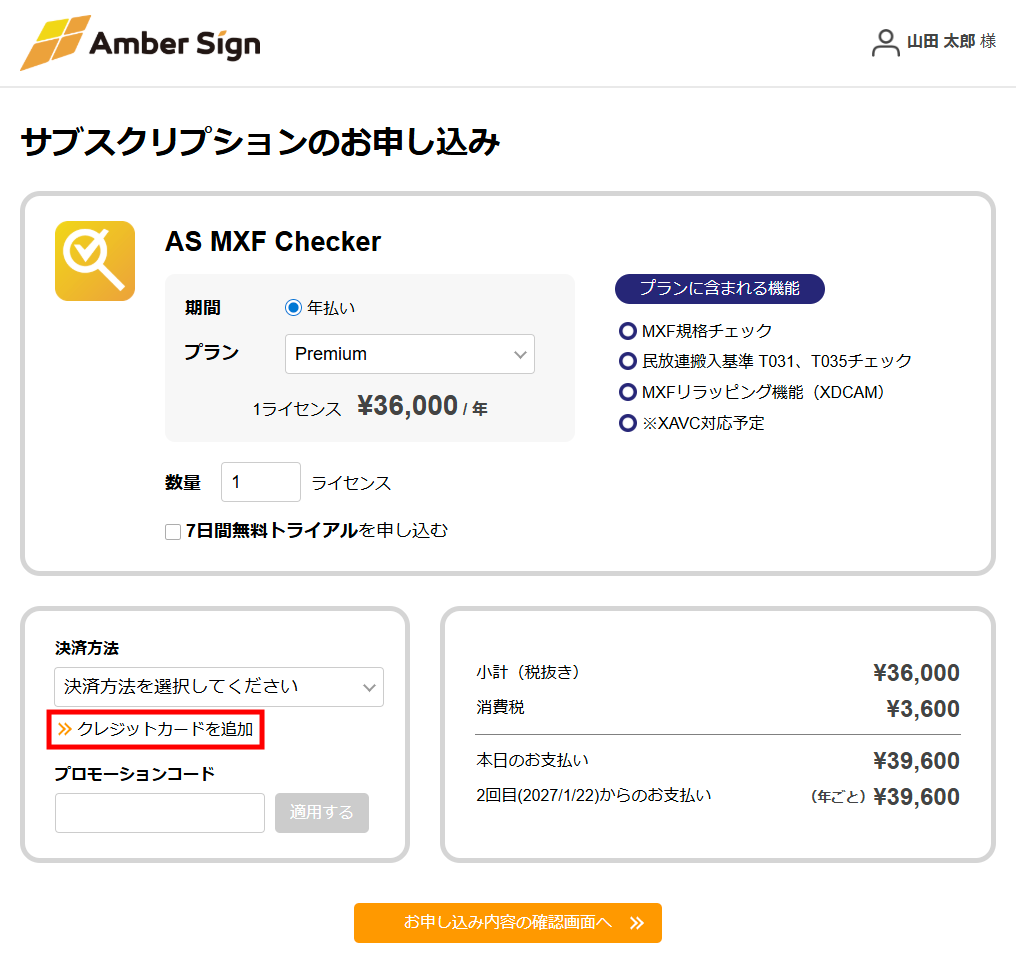Open the プラン dropdown showing Premium
The width and height of the screenshot is (1016, 972).
(x=409, y=354)
